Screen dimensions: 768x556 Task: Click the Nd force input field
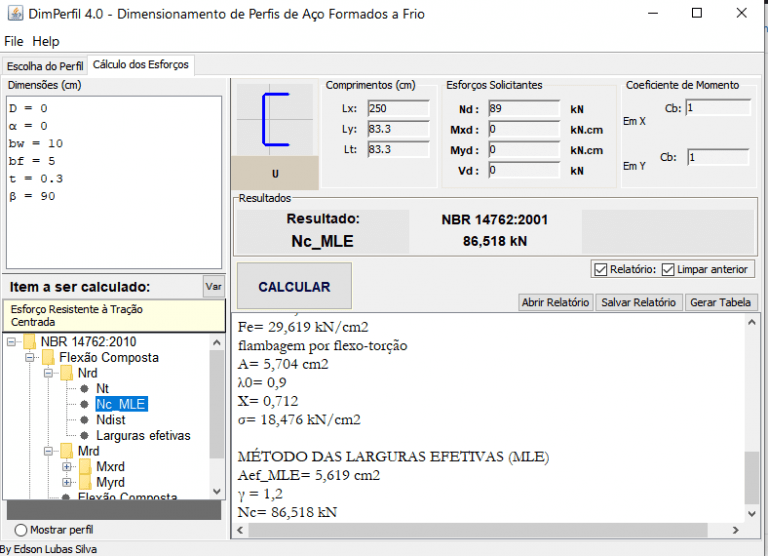[x=524, y=109]
